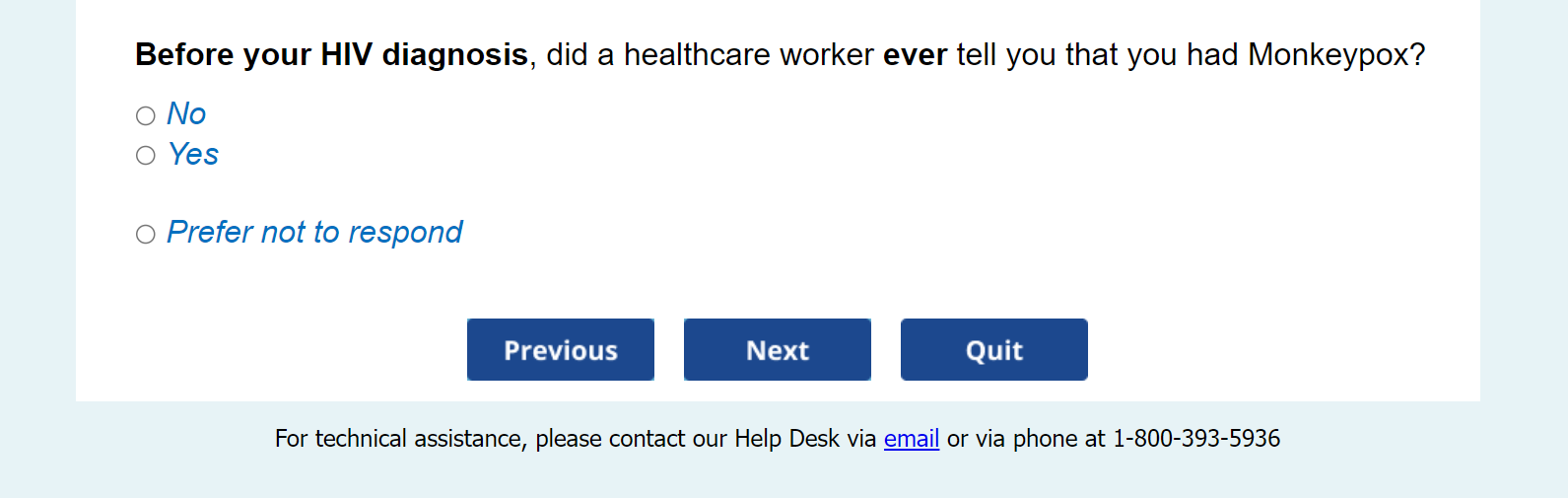Click the words "Help Desk" in the footer
1568x498 pixels.
click(786, 439)
